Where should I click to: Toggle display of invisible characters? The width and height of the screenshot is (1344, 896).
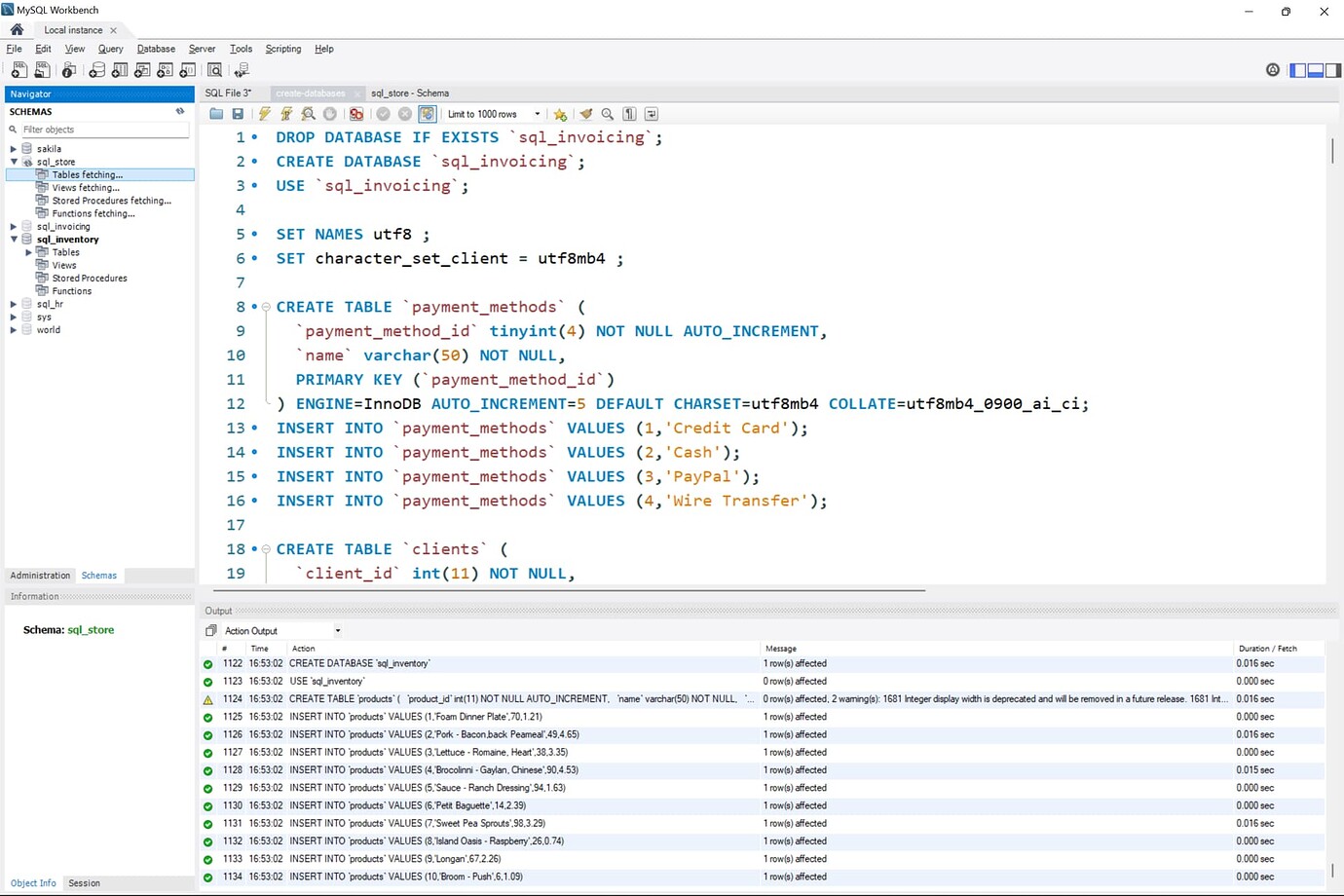630,114
